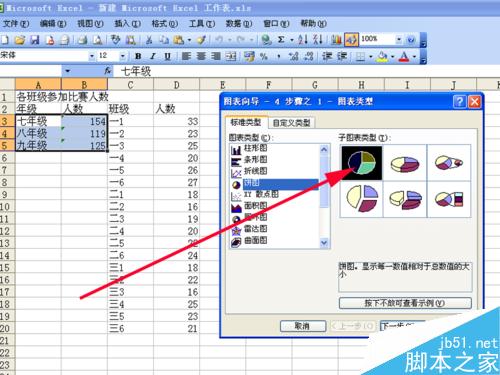Click Decrease Indent icon
The height and width of the screenshot is (375, 500).
point(327,56)
